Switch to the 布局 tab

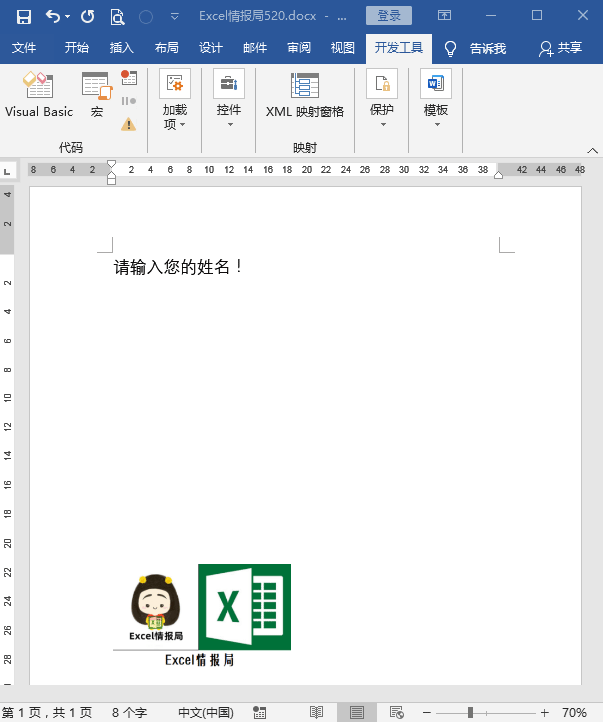166,47
